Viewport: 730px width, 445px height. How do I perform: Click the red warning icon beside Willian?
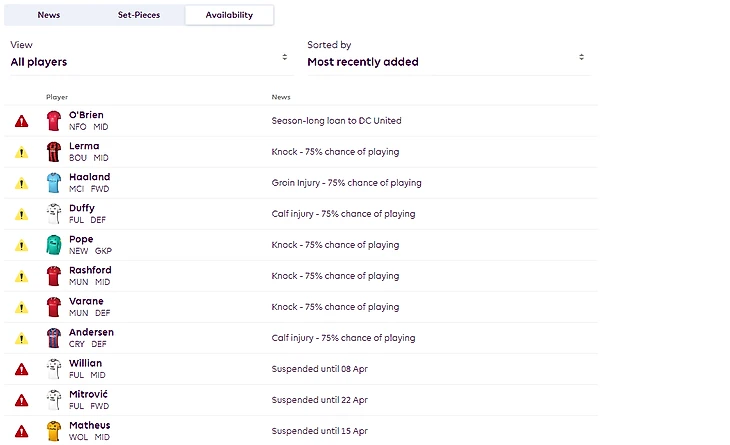click(x=21, y=369)
